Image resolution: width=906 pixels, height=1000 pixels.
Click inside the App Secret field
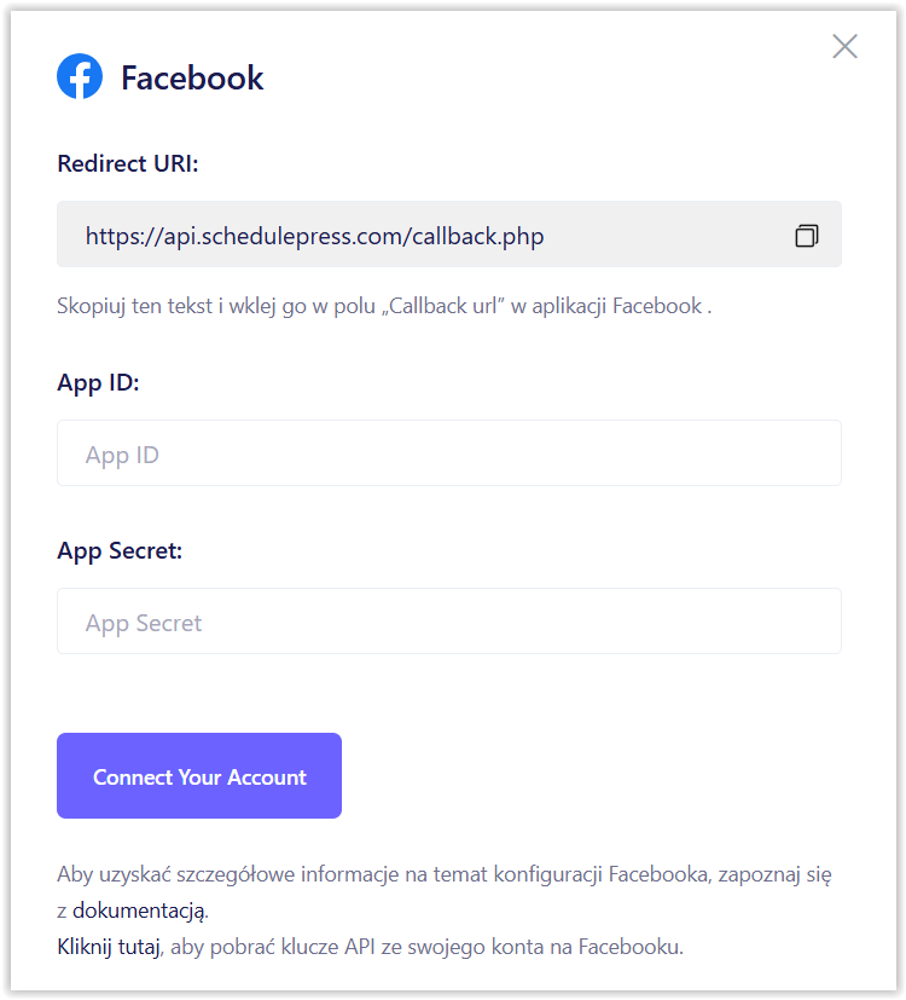pos(450,621)
